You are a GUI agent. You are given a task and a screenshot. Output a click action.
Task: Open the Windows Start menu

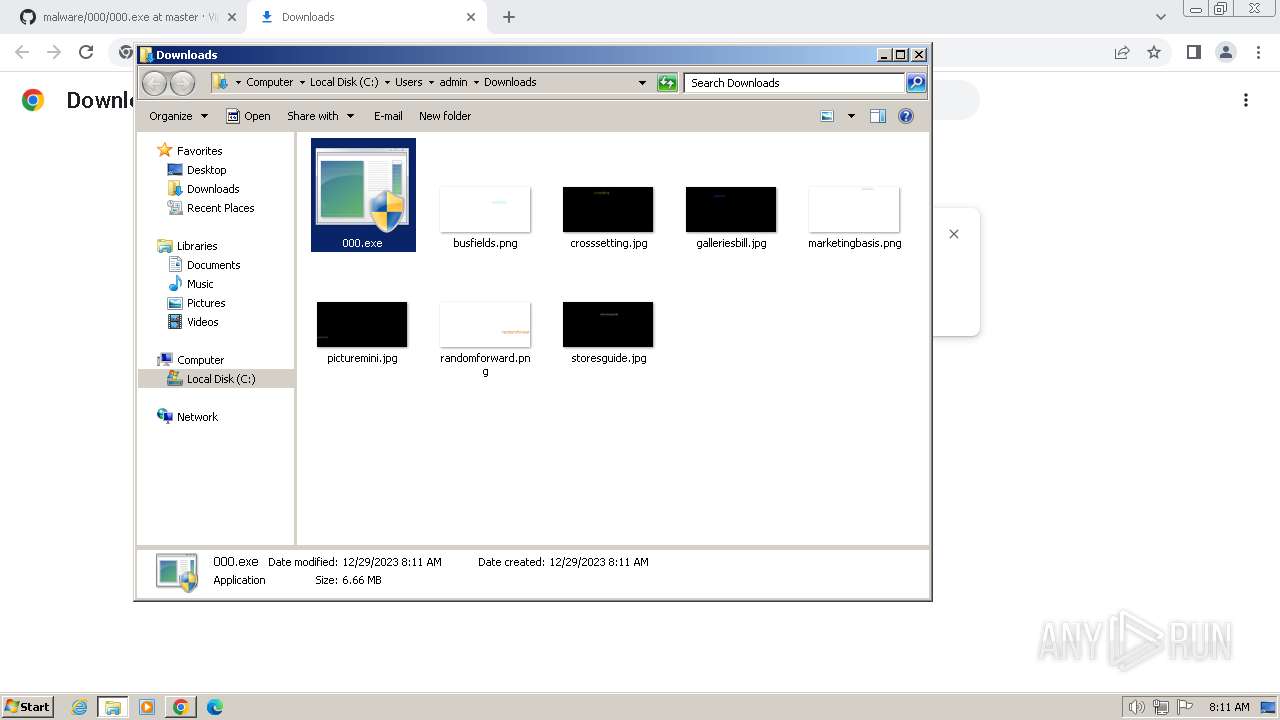[27, 706]
